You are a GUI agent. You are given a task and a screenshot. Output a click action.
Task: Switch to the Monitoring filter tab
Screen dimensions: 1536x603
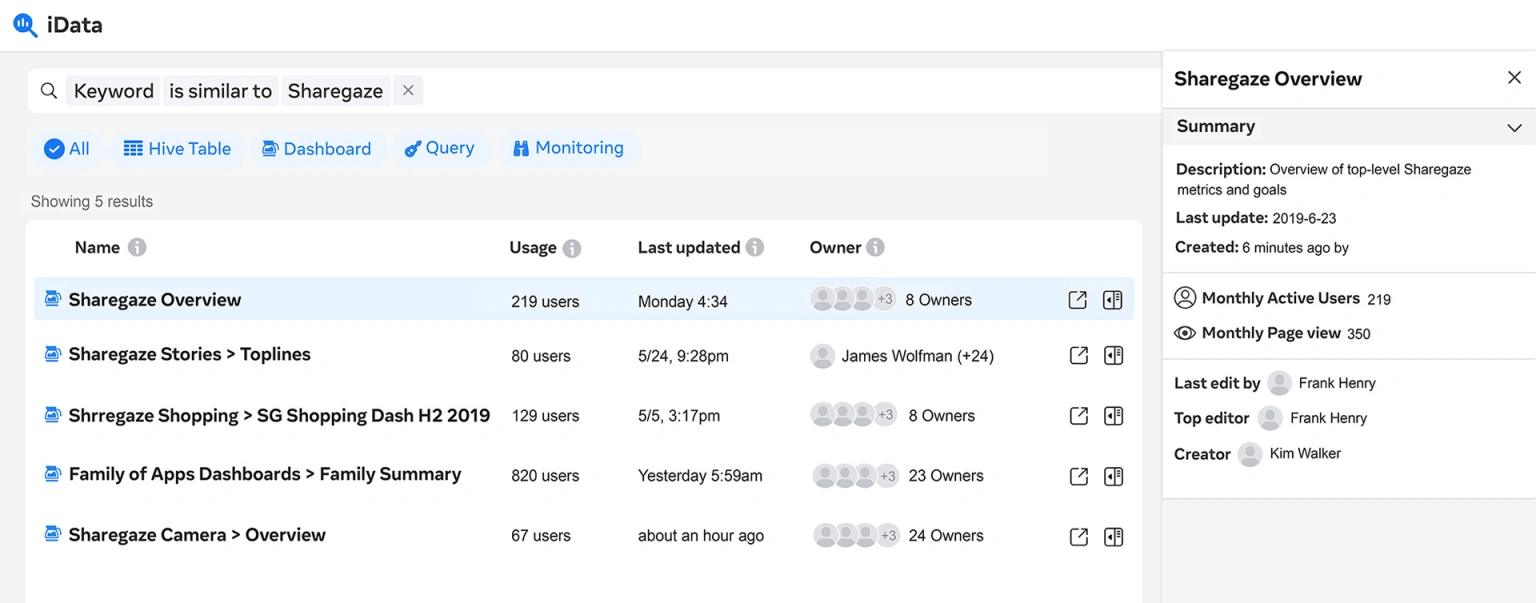click(x=568, y=148)
